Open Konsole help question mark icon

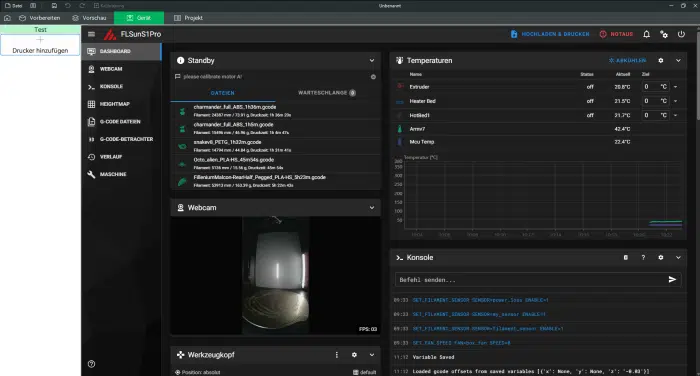[x=643, y=258]
